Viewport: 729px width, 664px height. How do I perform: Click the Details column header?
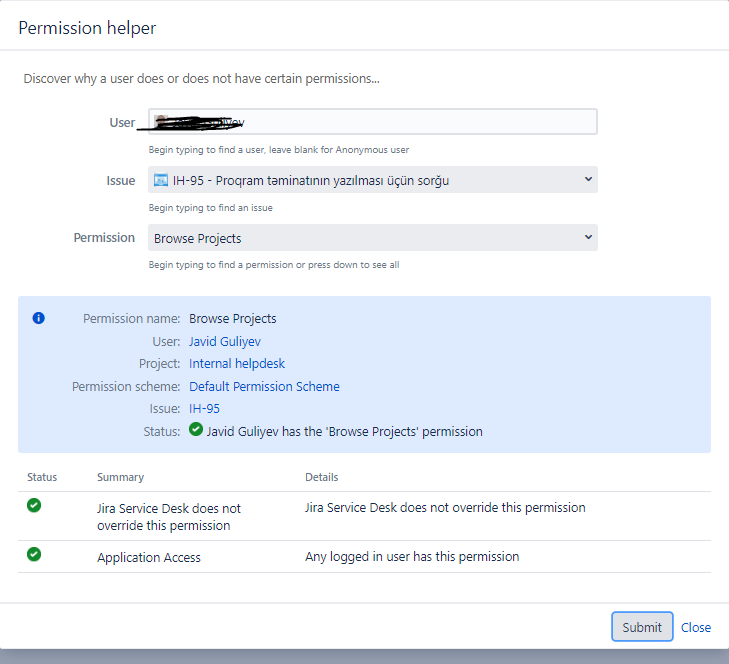pos(321,477)
